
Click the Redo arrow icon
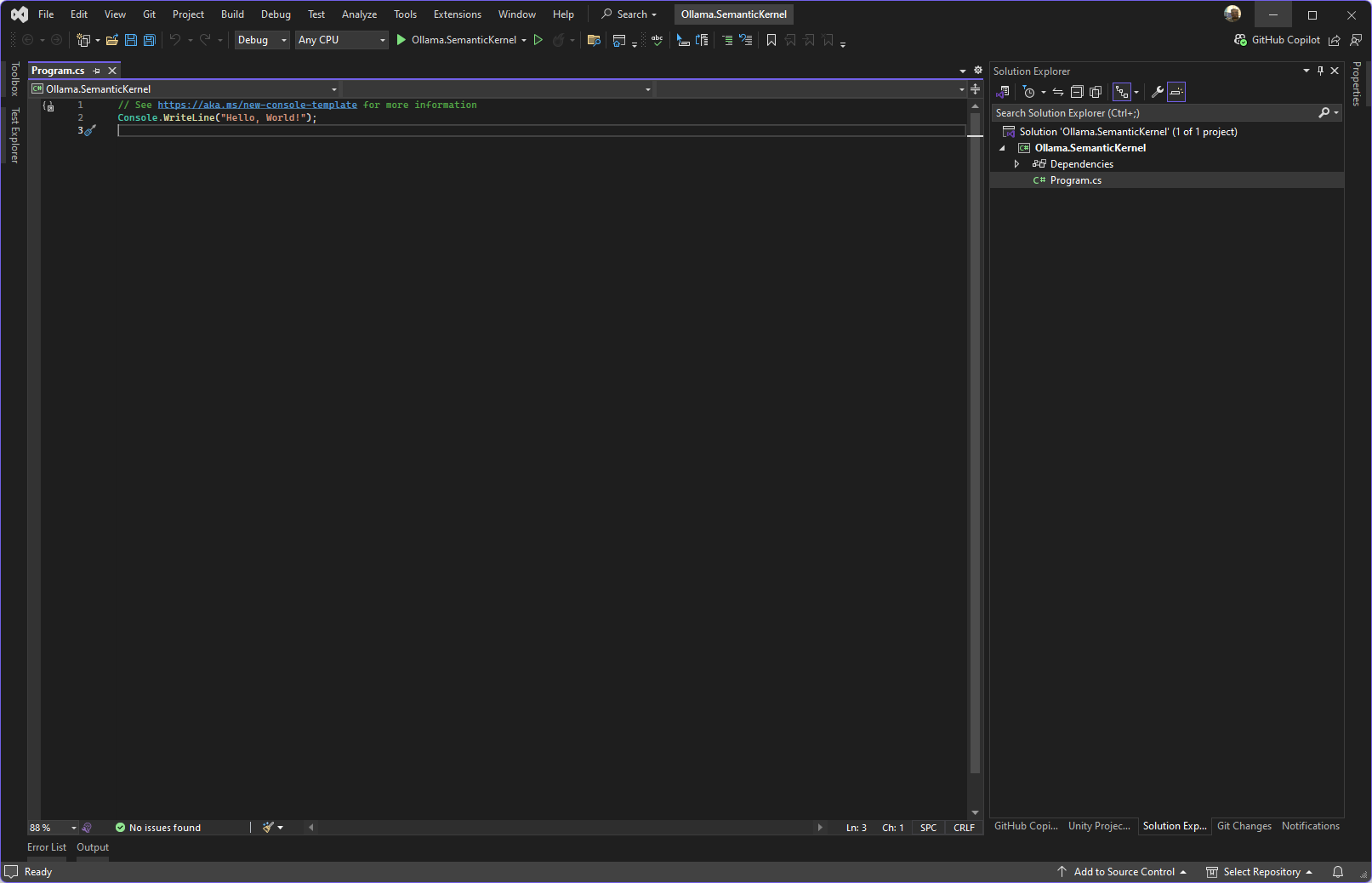point(205,40)
